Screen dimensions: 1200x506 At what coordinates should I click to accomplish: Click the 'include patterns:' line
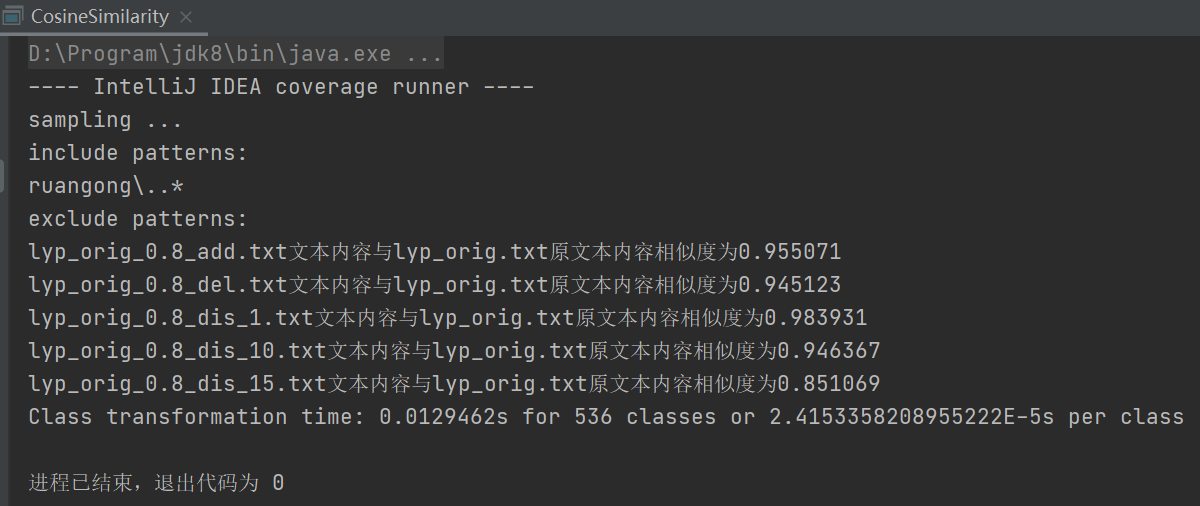(137, 153)
